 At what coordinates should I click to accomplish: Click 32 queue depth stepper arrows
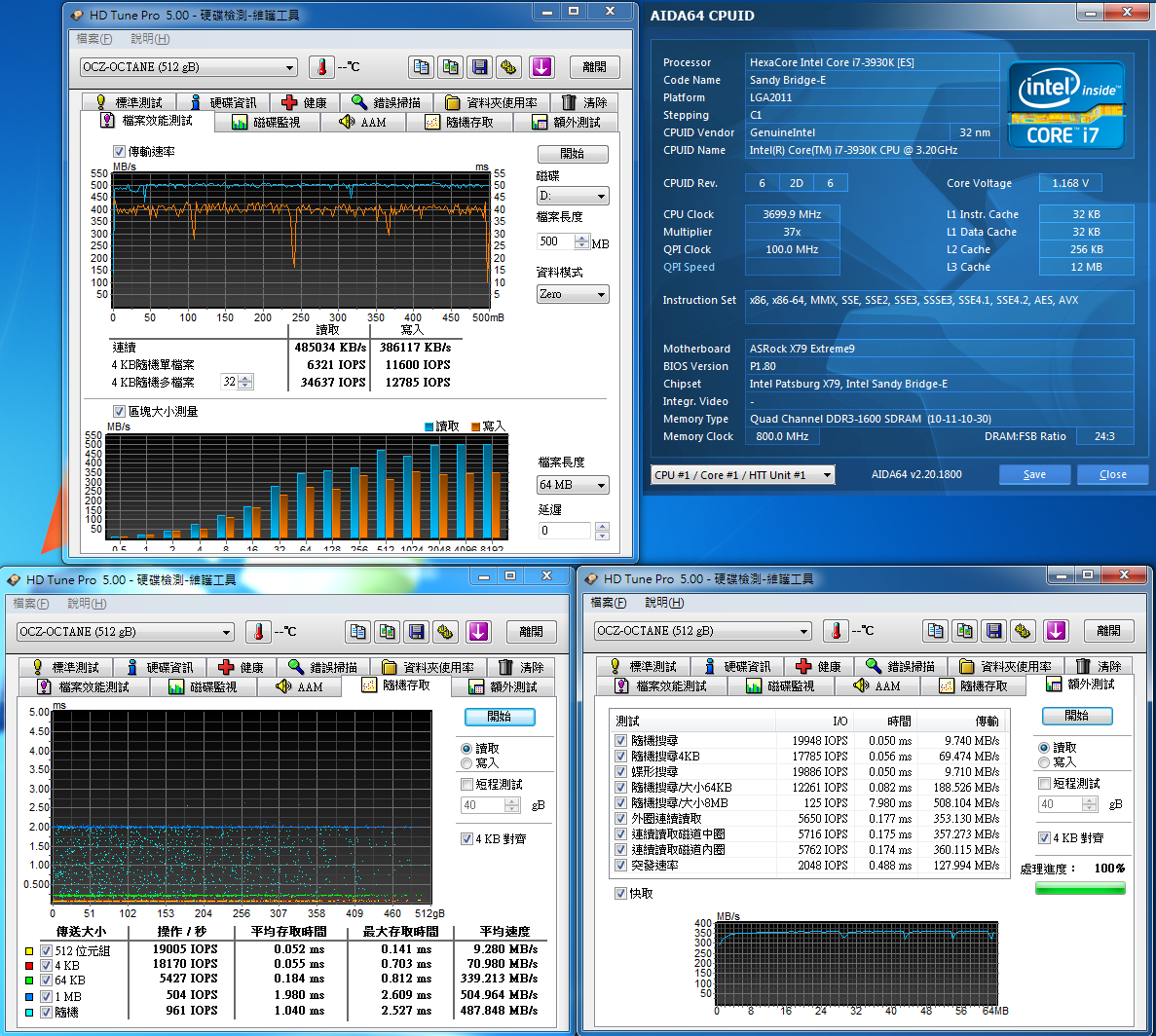[x=245, y=382]
